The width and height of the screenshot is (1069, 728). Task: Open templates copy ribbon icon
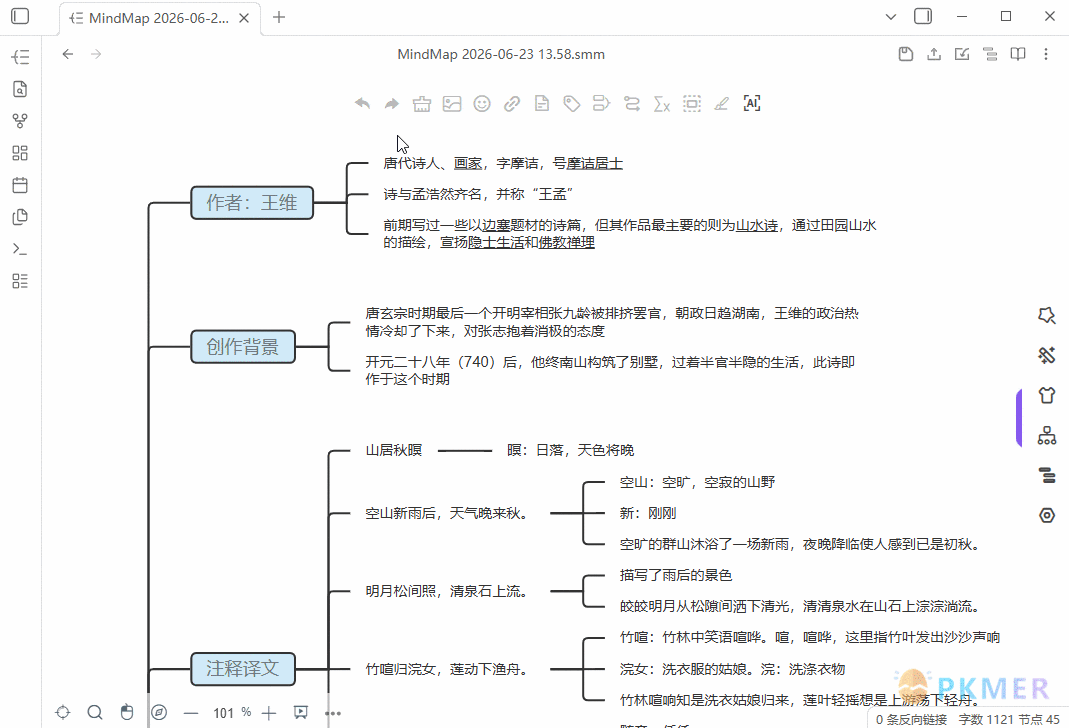tap(20, 217)
